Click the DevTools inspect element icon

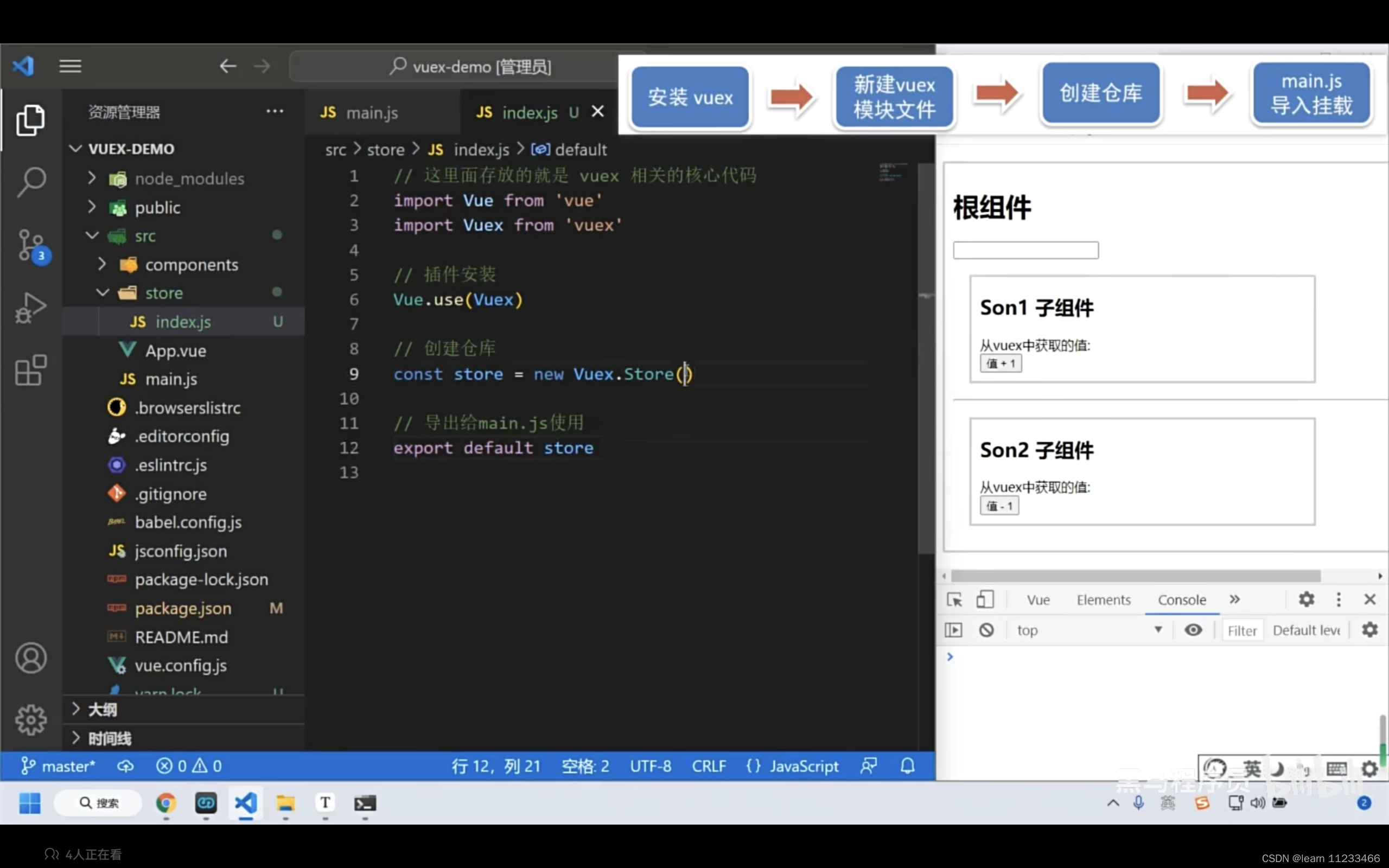(x=954, y=600)
